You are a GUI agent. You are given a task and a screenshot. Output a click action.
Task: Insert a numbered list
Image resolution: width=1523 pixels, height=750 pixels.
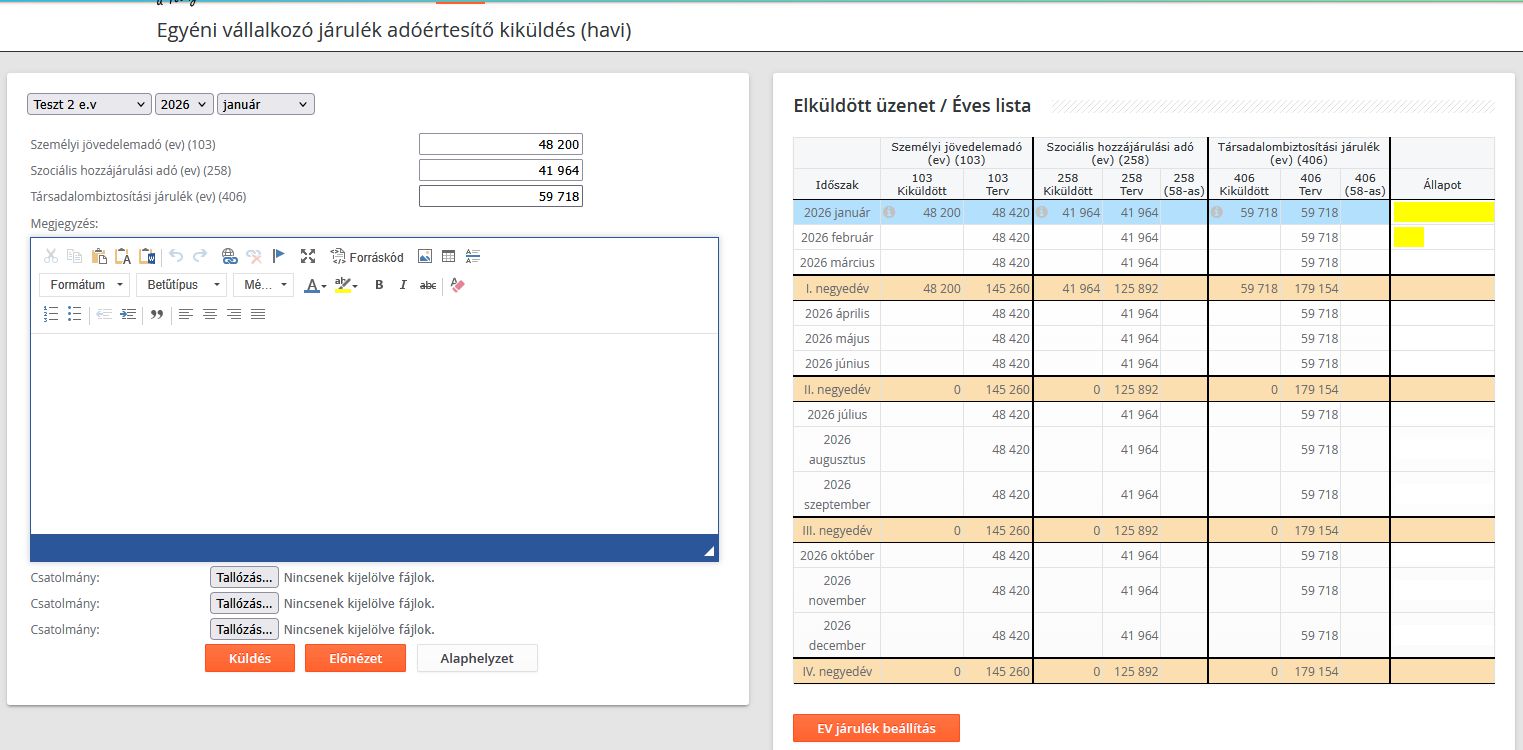pos(51,314)
